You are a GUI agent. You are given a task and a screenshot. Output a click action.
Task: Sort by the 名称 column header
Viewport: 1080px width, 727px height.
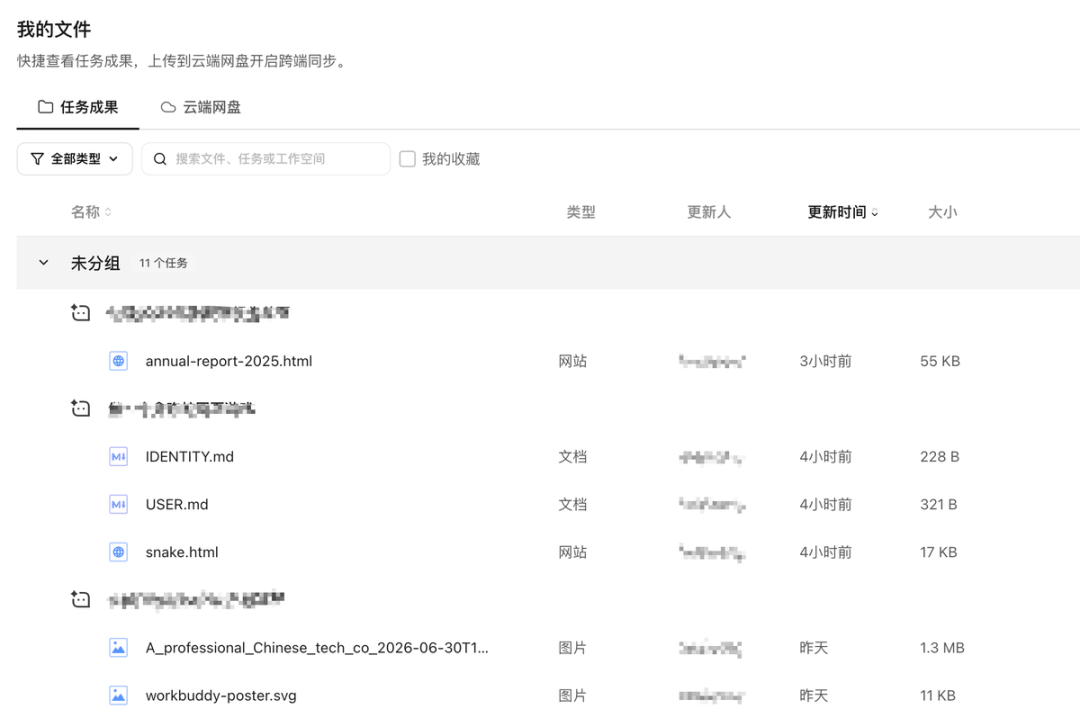pos(91,212)
